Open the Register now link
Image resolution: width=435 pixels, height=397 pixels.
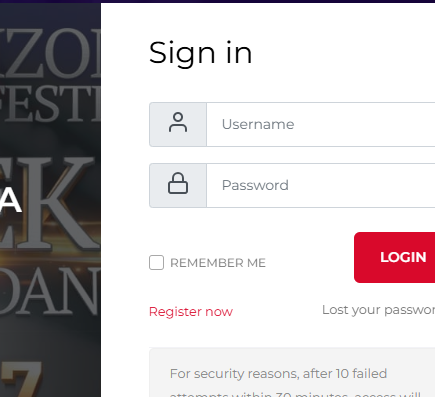191,312
